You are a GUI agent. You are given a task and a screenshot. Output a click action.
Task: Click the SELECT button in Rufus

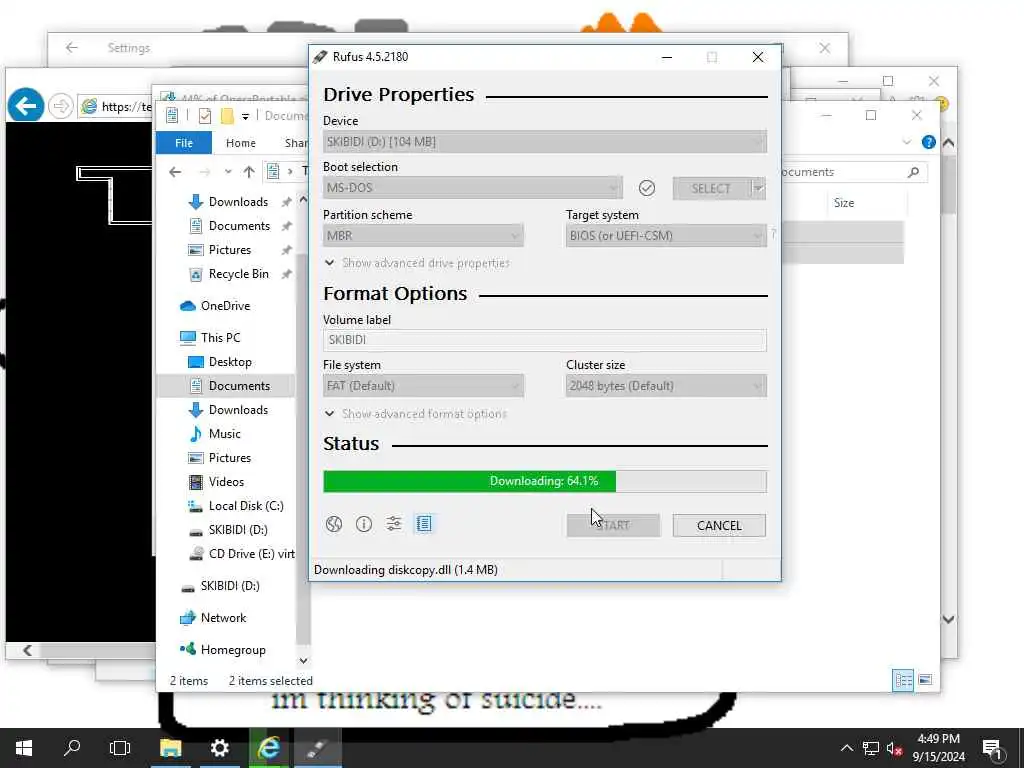711,189
